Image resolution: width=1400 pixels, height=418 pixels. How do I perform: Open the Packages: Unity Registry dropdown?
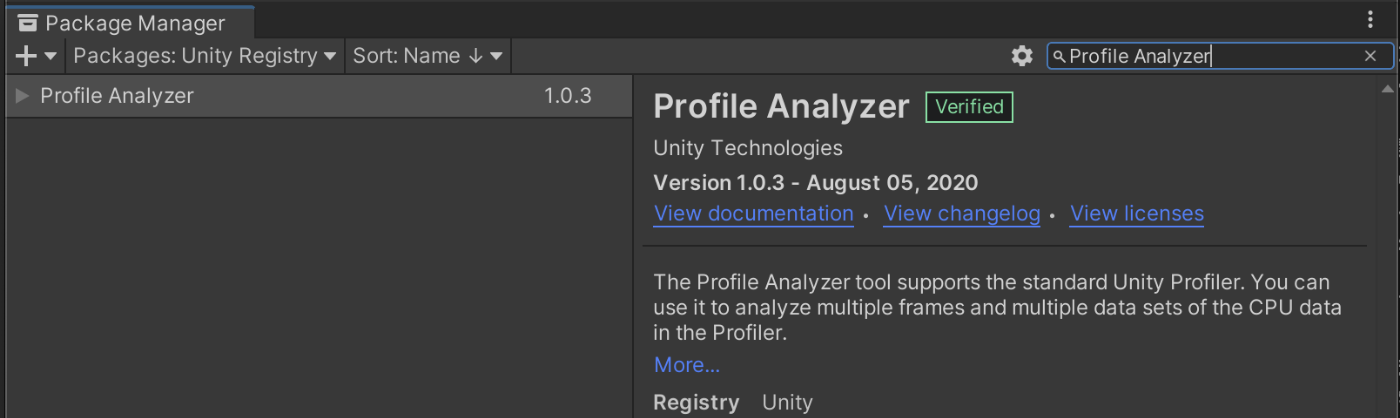tap(205, 56)
